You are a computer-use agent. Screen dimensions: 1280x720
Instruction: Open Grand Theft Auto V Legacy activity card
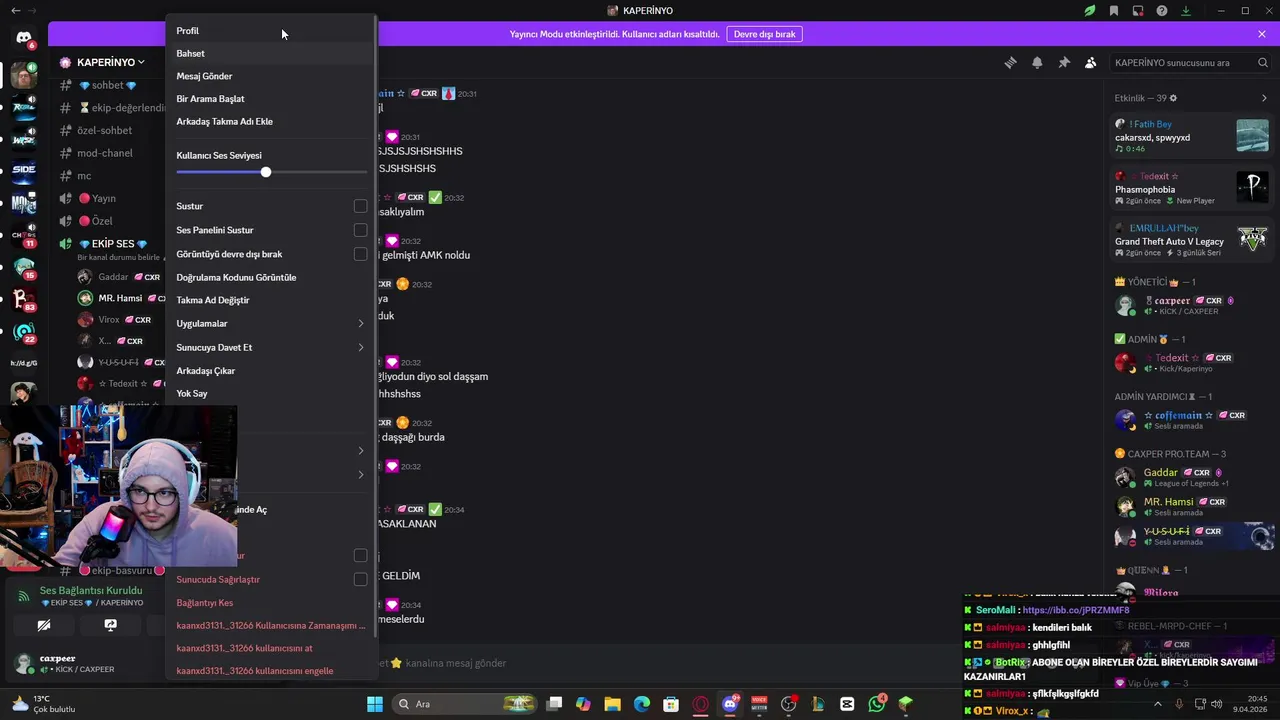coord(1192,240)
